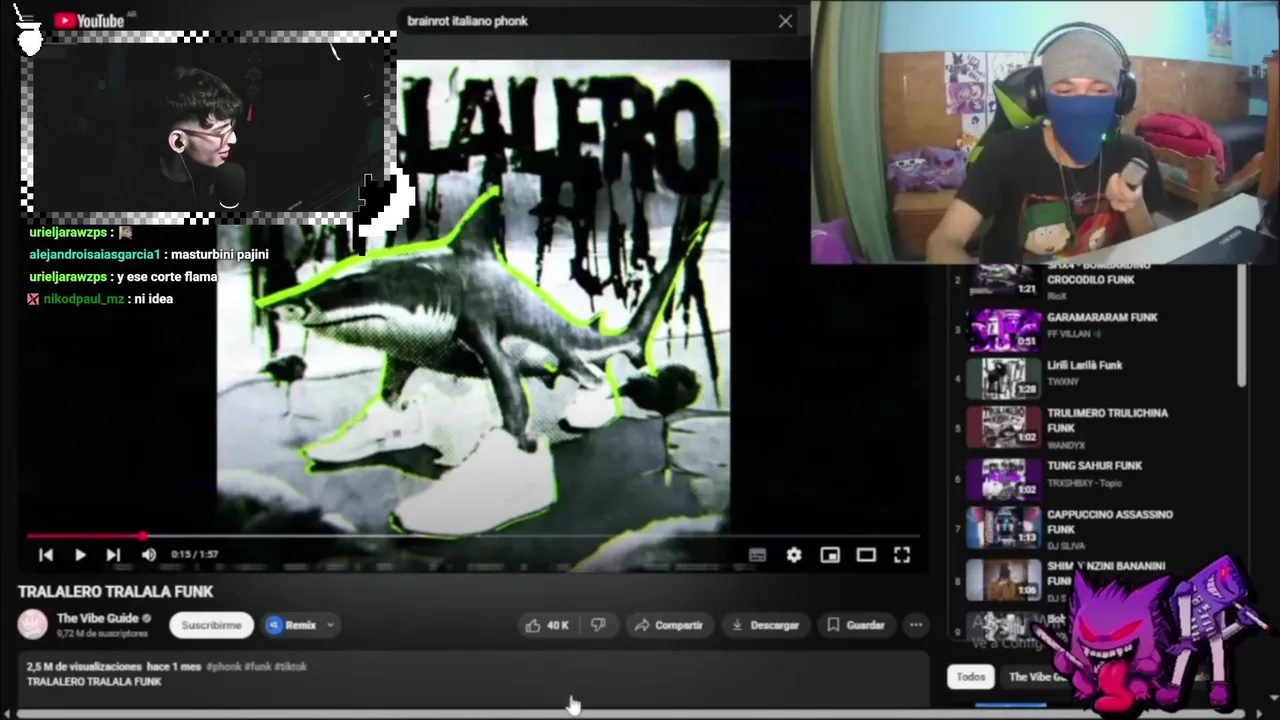1280x720 pixels.
Task: Open The Vibe Guide channel name link
Action: tap(97, 618)
